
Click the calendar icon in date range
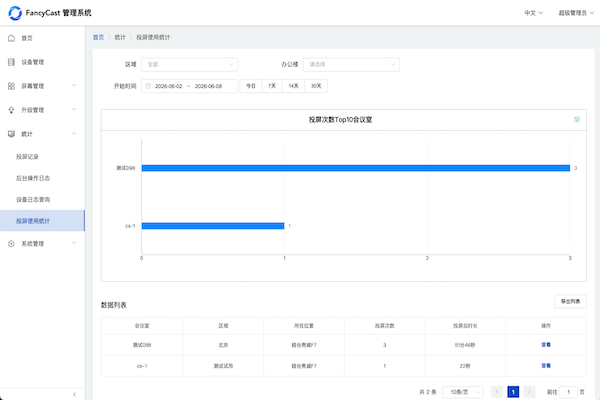pyautogui.click(x=148, y=86)
